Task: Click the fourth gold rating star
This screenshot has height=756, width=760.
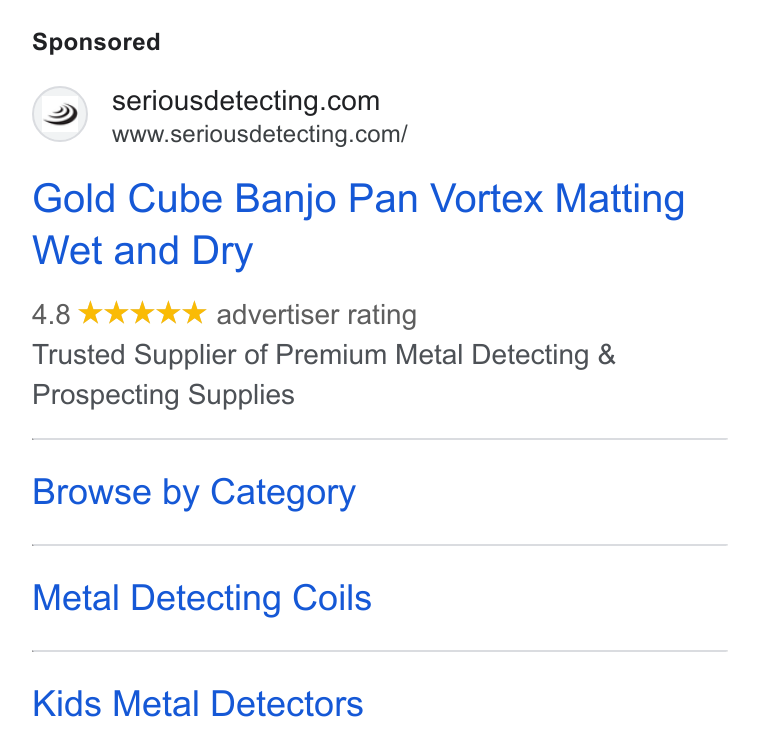Action: (169, 313)
